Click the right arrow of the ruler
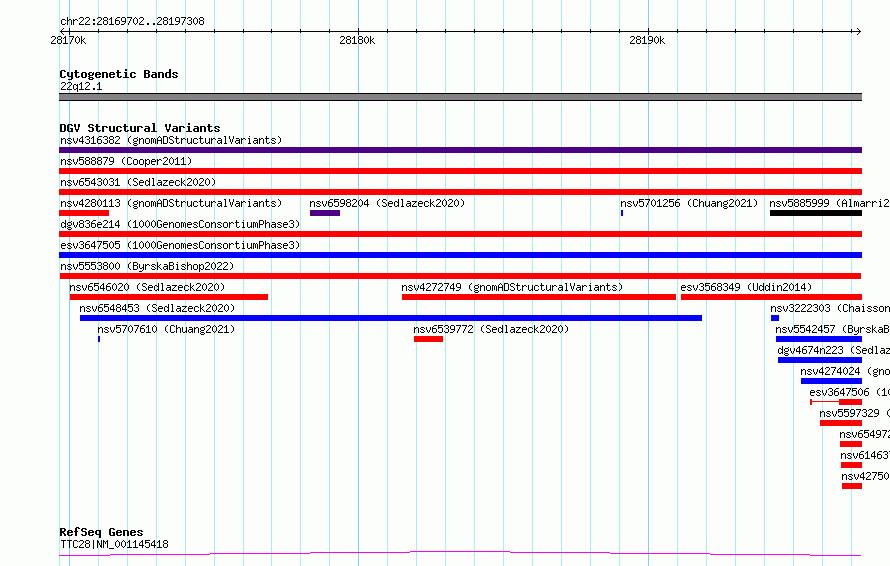Viewport: 890px width, 566px height. coord(858,31)
